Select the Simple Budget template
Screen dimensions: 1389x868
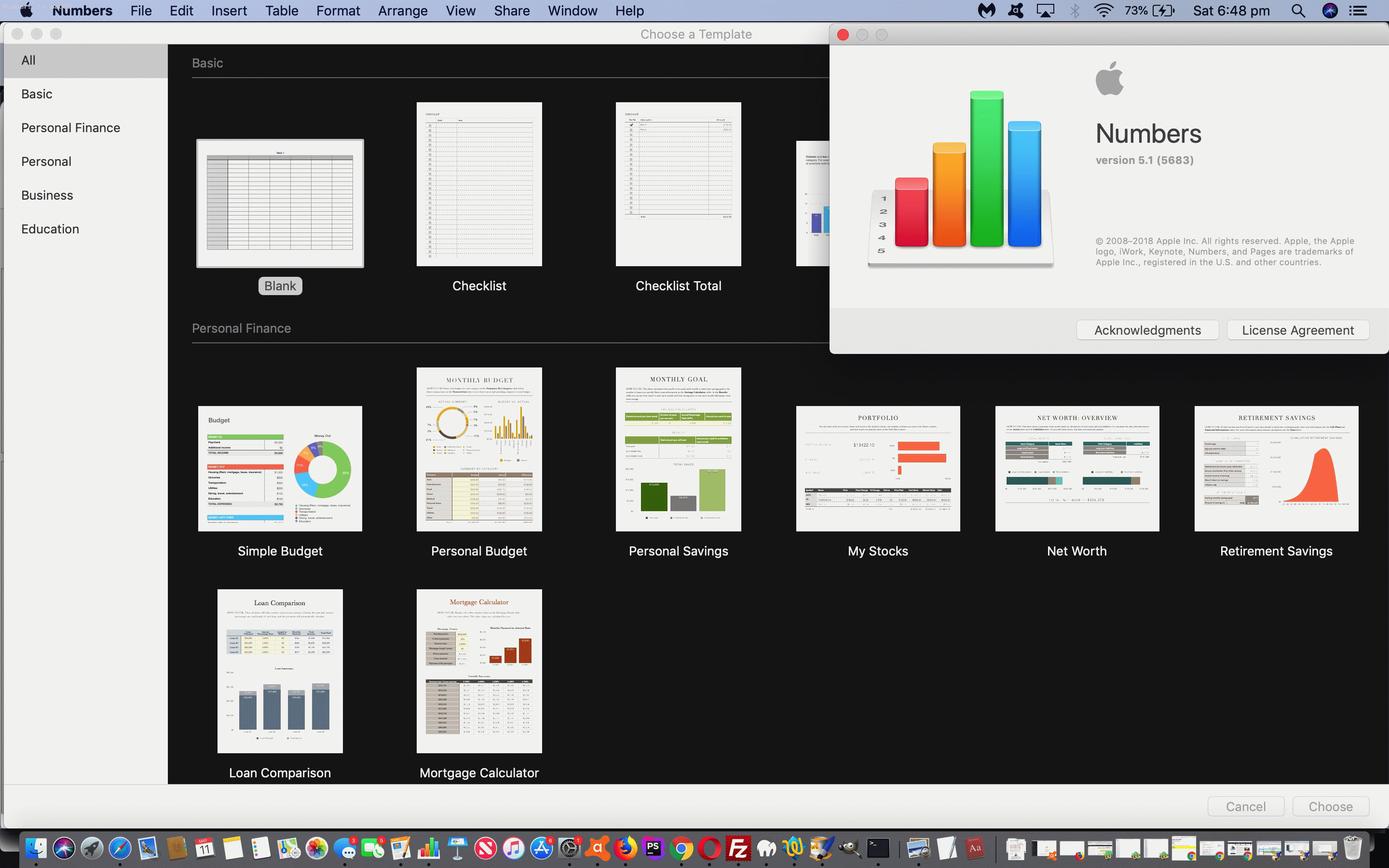tap(280, 468)
